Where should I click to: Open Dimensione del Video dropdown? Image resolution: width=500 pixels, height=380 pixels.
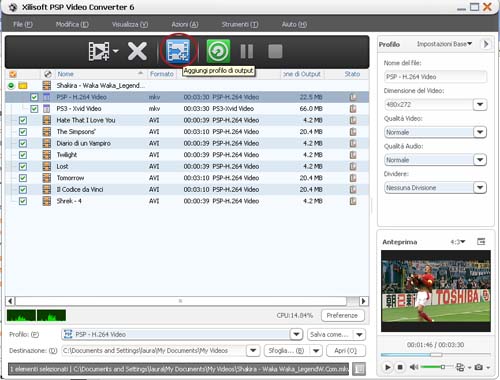click(x=480, y=104)
